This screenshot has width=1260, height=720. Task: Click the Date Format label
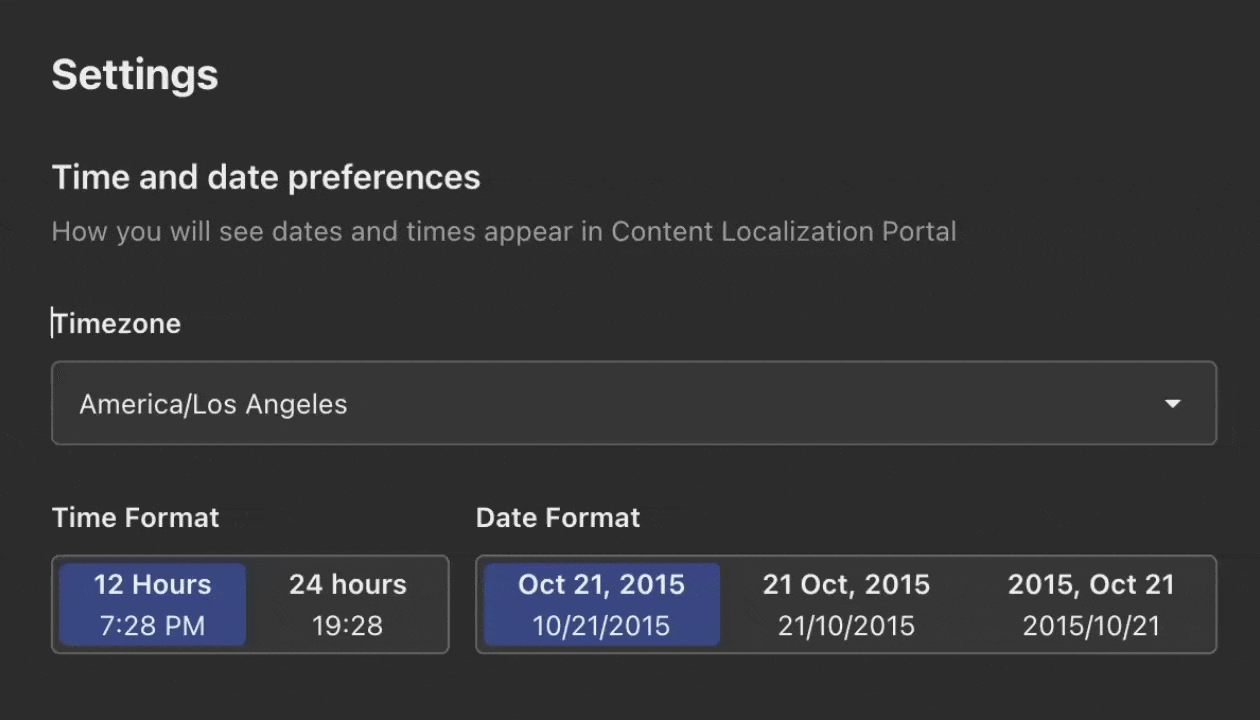coord(558,518)
